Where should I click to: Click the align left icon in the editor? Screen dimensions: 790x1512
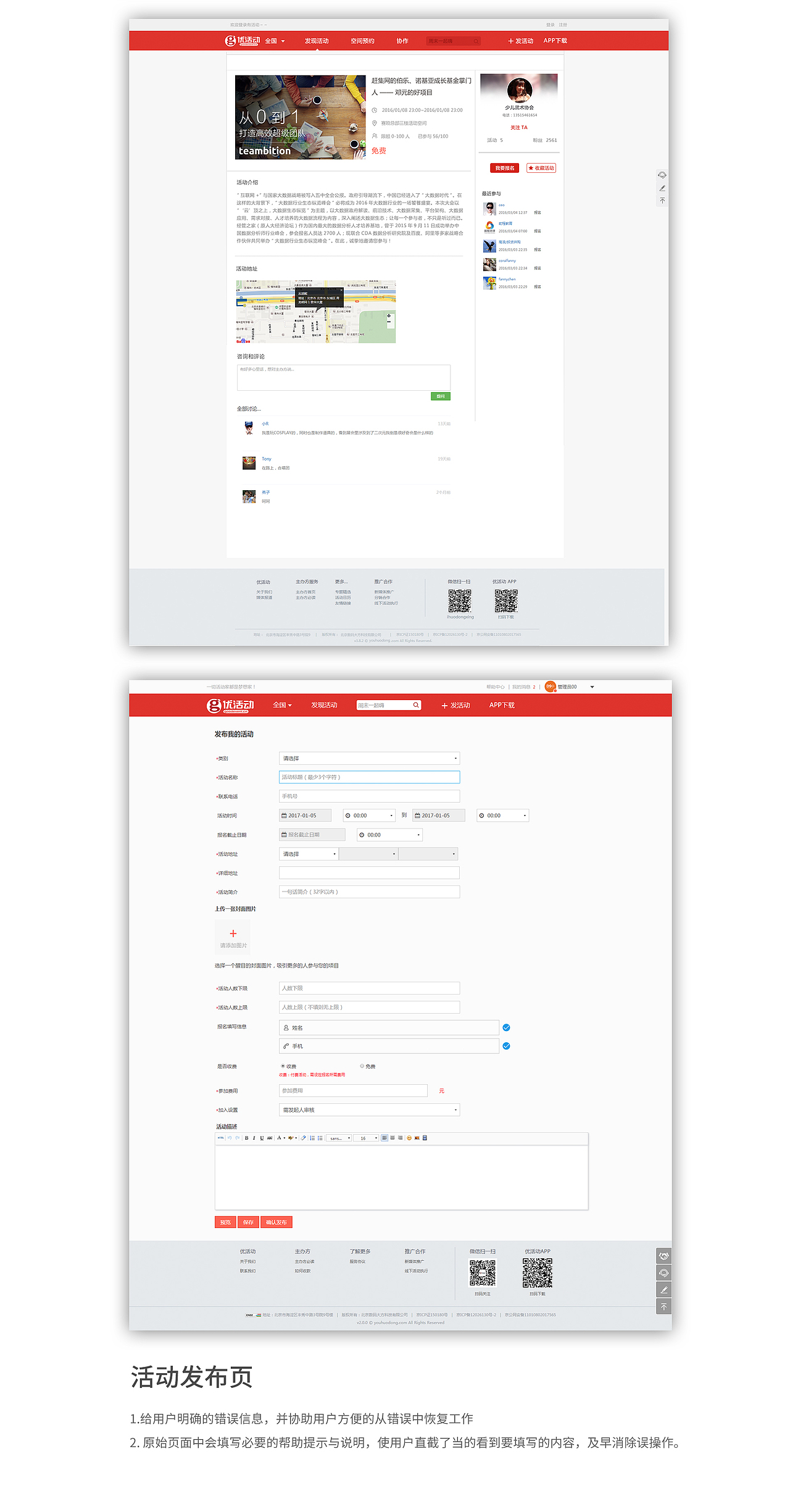[385, 1138]
